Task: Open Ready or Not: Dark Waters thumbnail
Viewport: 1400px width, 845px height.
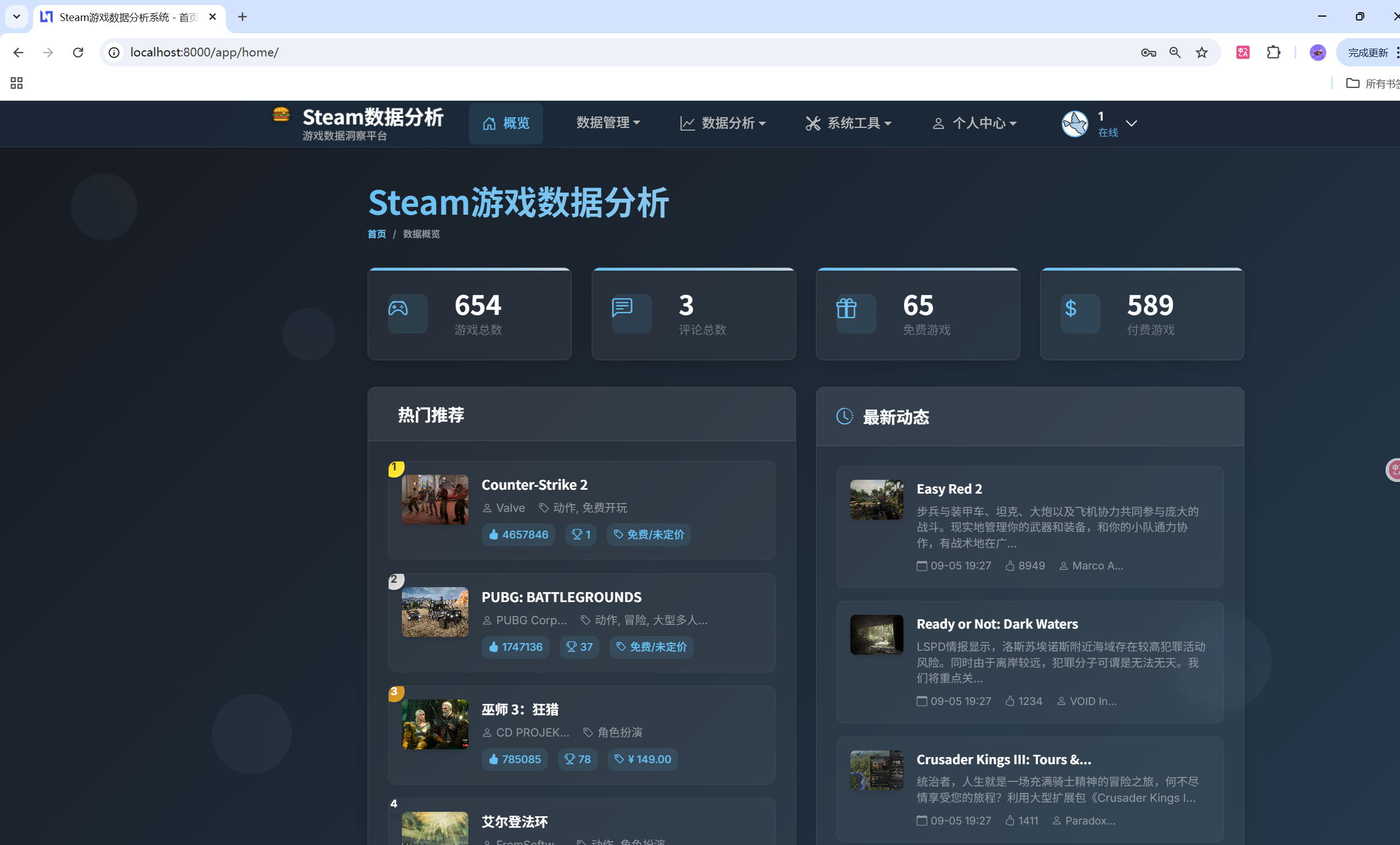Action: [x=877, y=635]
